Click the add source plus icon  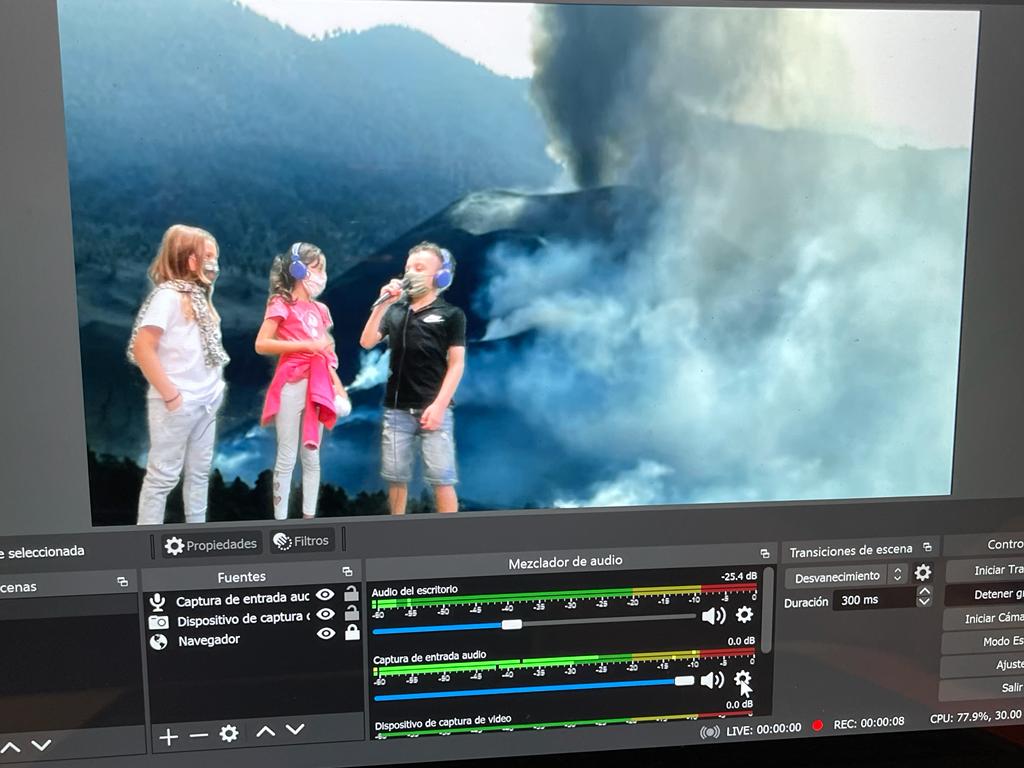[x=168, y=737]
